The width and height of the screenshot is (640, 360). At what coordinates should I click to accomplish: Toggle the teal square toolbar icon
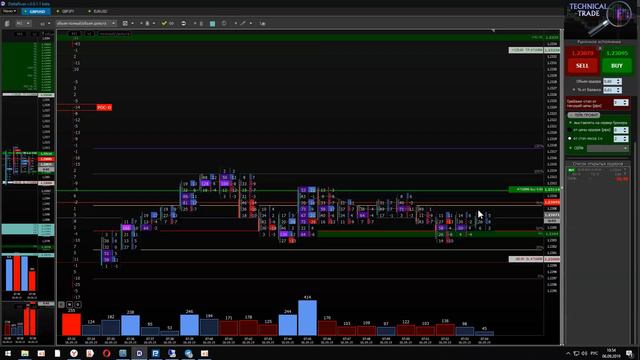tap(212, 24)
